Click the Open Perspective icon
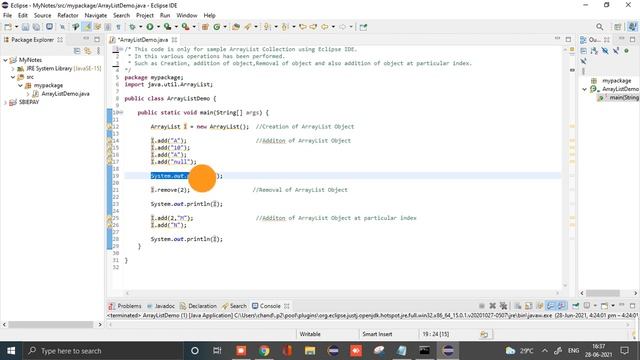This screenshot has height=360, width=640. [x=618, y=27]
